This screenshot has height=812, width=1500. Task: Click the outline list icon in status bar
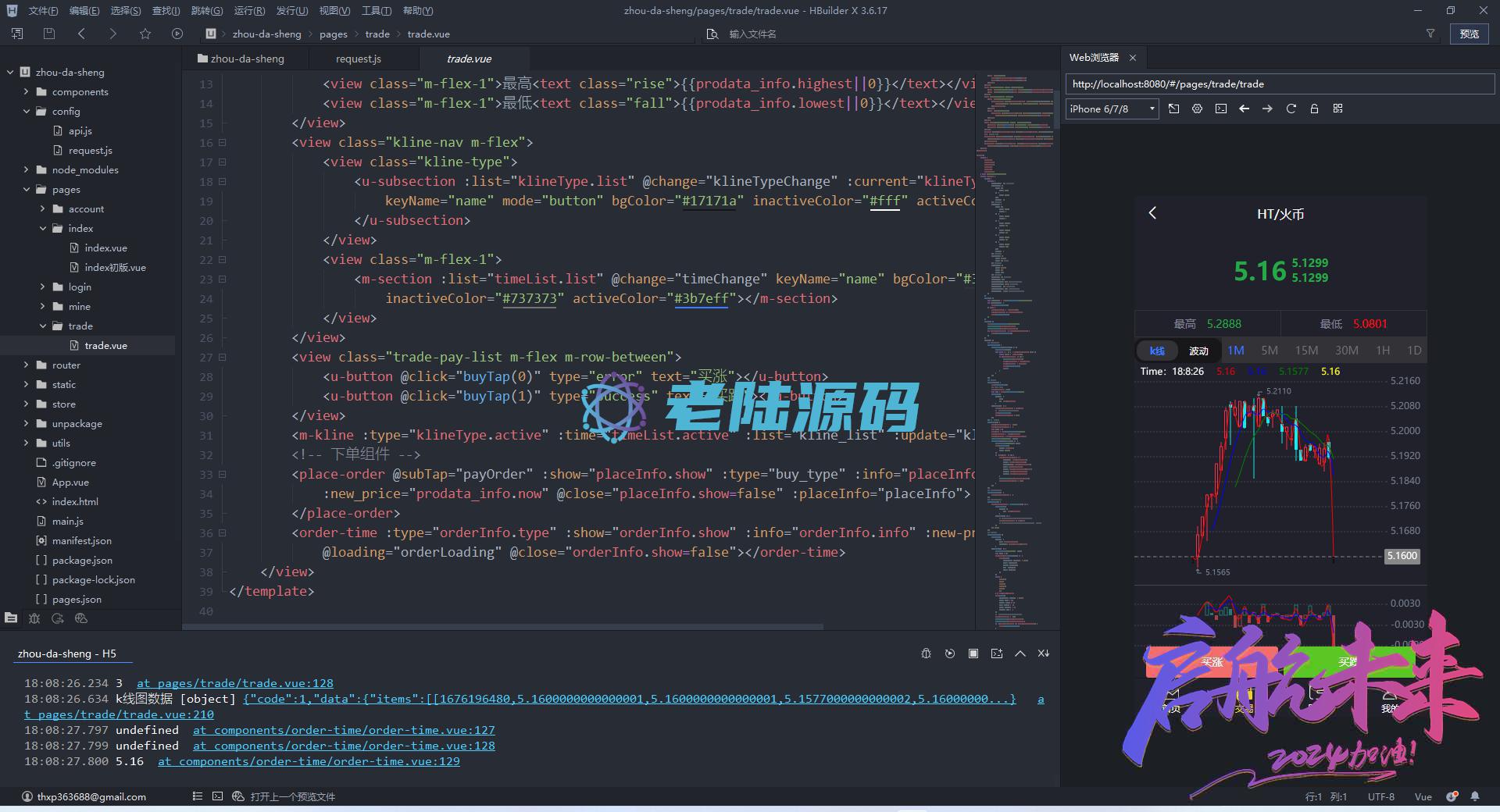click(x=197, y=796)
